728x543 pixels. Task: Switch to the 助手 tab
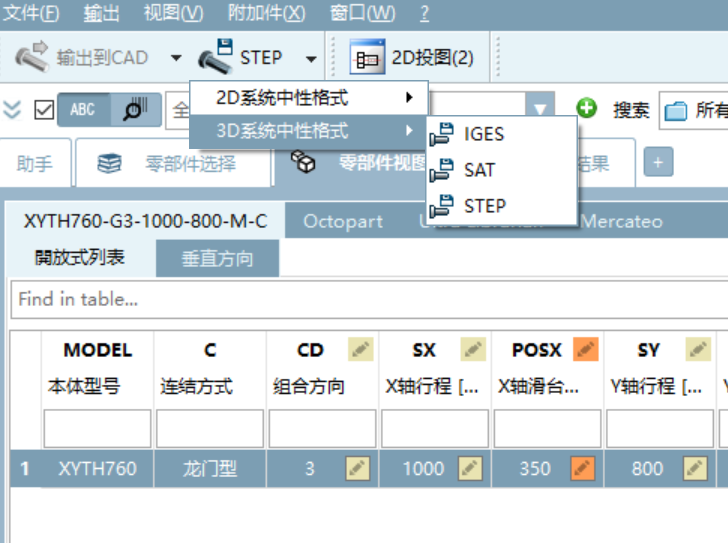(35, 163)
